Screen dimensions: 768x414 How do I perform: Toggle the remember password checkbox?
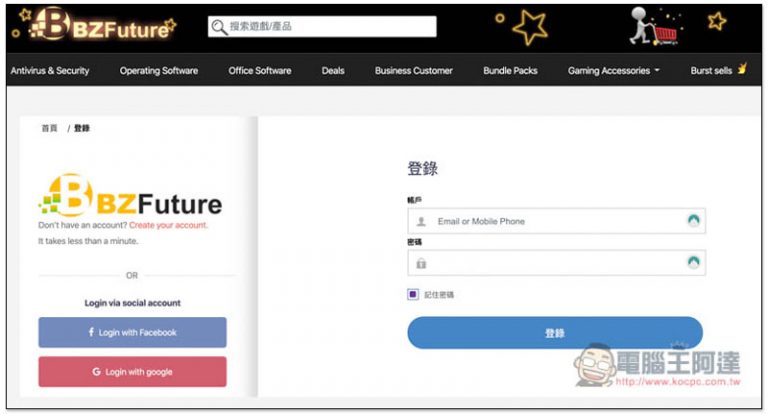click(x=413, y=294)
